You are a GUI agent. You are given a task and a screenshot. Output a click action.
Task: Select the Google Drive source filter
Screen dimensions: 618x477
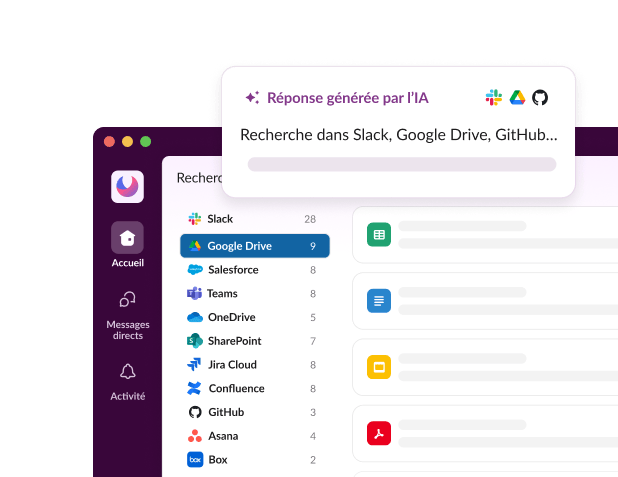point(255,246)
